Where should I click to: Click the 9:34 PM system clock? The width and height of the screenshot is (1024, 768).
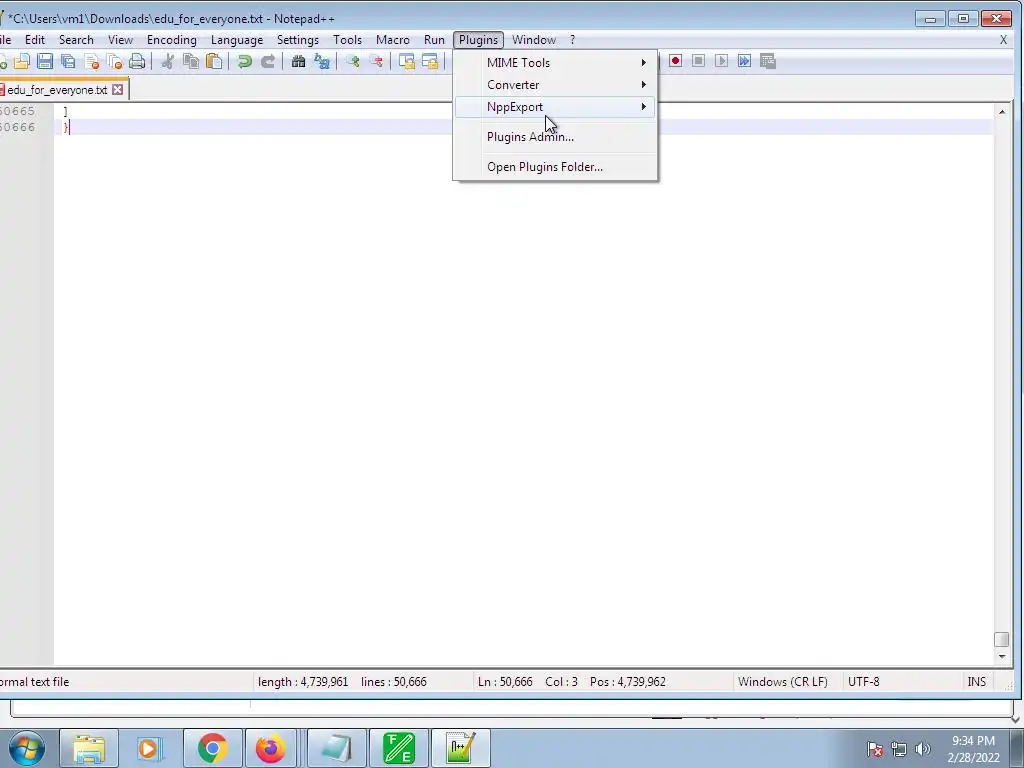(973, 741)
